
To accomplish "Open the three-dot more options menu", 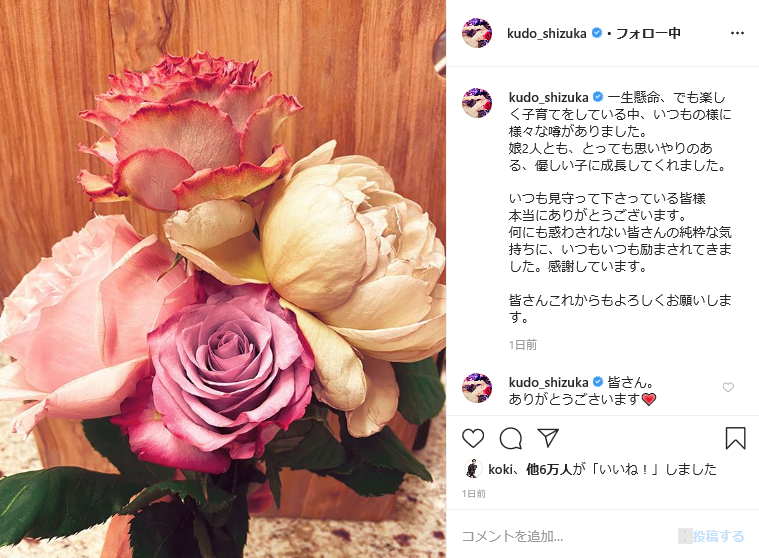I will tap(737, 33).
